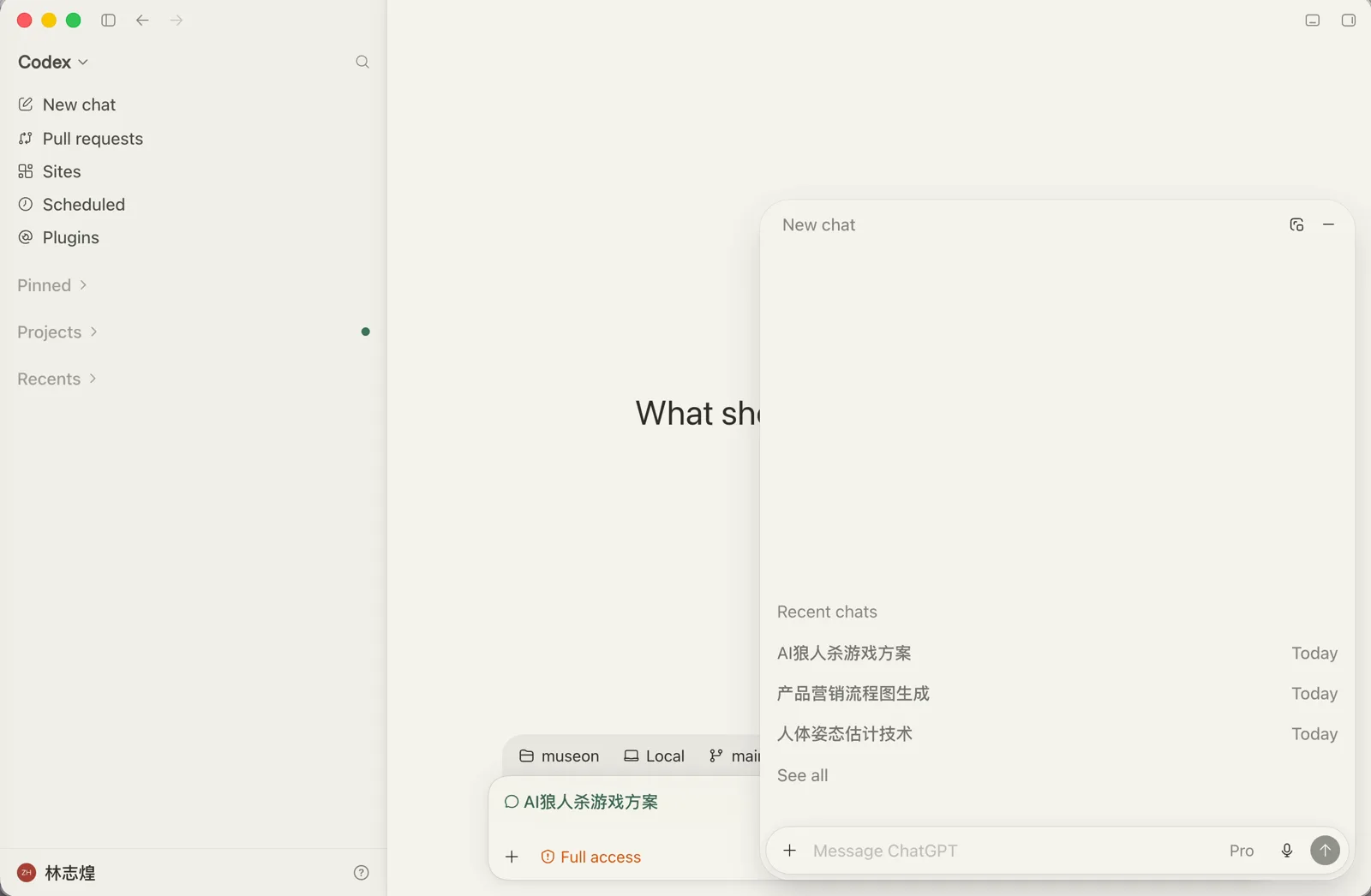
Task: Toggle the right side panel icon
Action: (1349, 21)
